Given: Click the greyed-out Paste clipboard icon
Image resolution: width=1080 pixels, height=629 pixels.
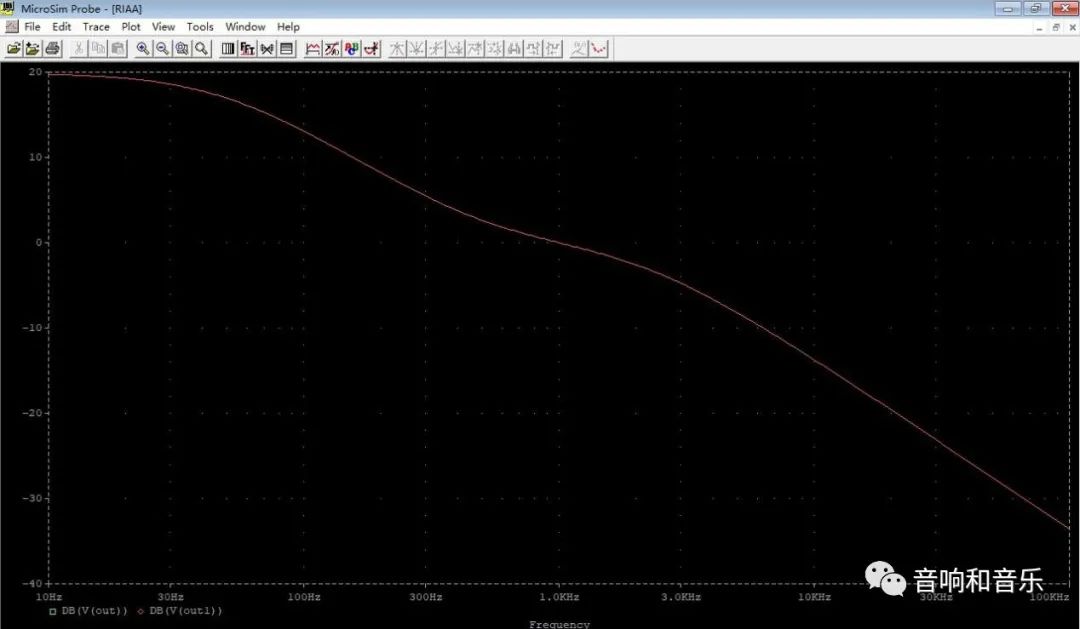Looking at the screenshot, I should coord(118,48).
